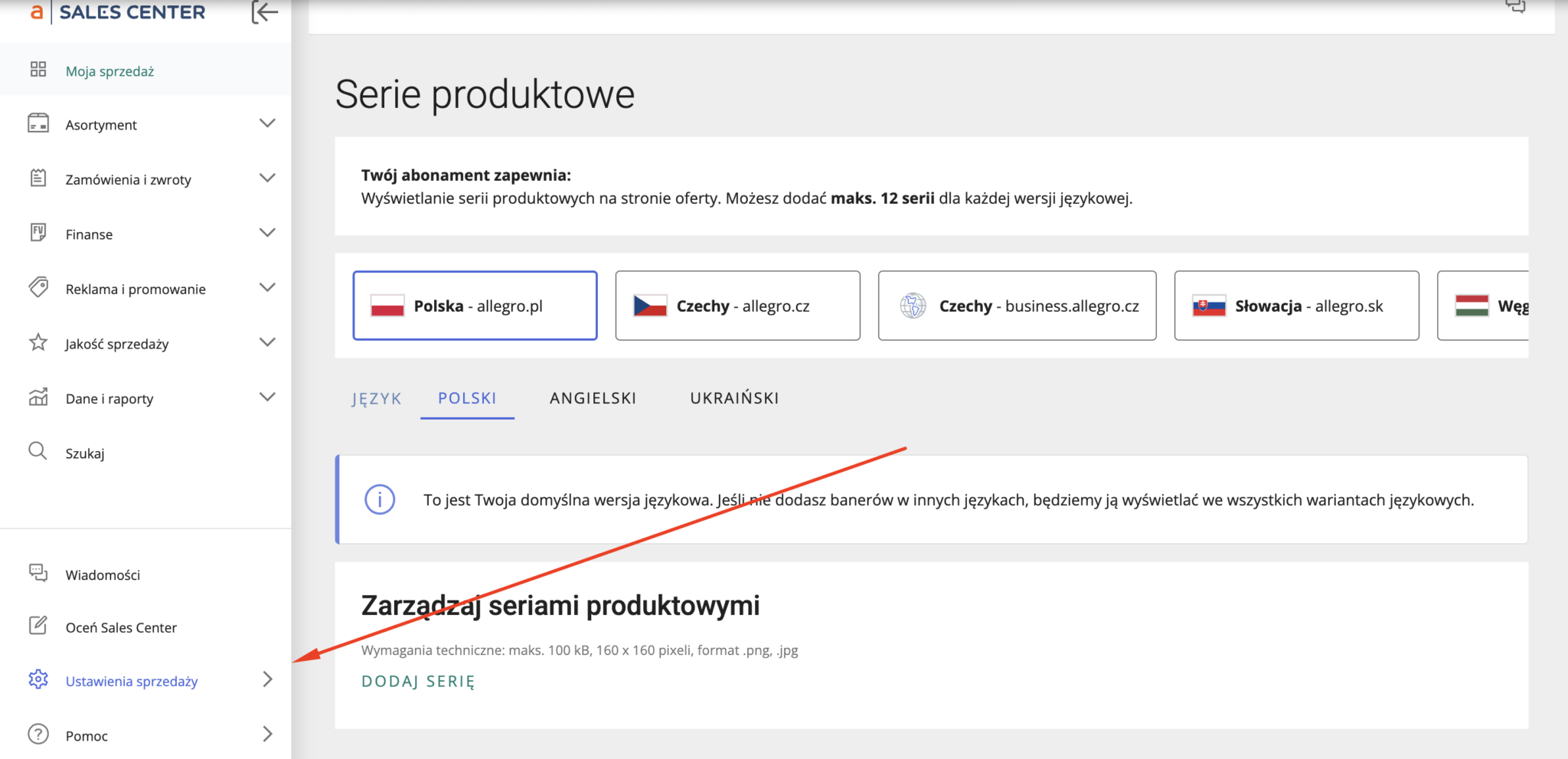Select the Słowacja - allegro.sk marketplace
The image size is (1568, 759).
point(1296,306)
